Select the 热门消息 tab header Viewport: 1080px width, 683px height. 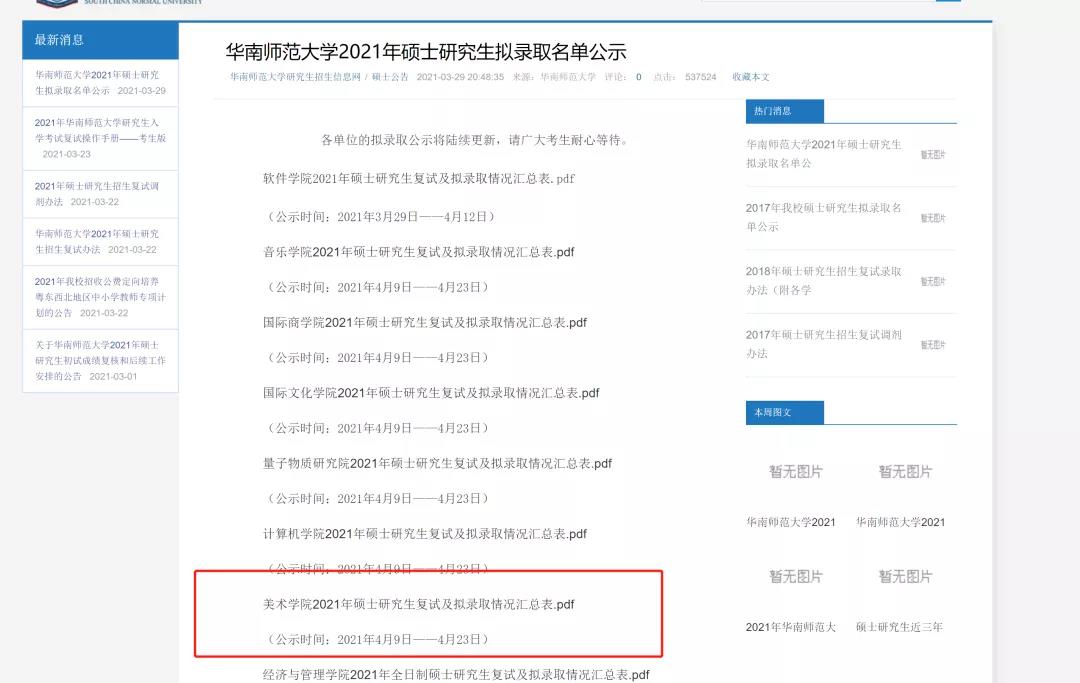[x=785, y=111]
